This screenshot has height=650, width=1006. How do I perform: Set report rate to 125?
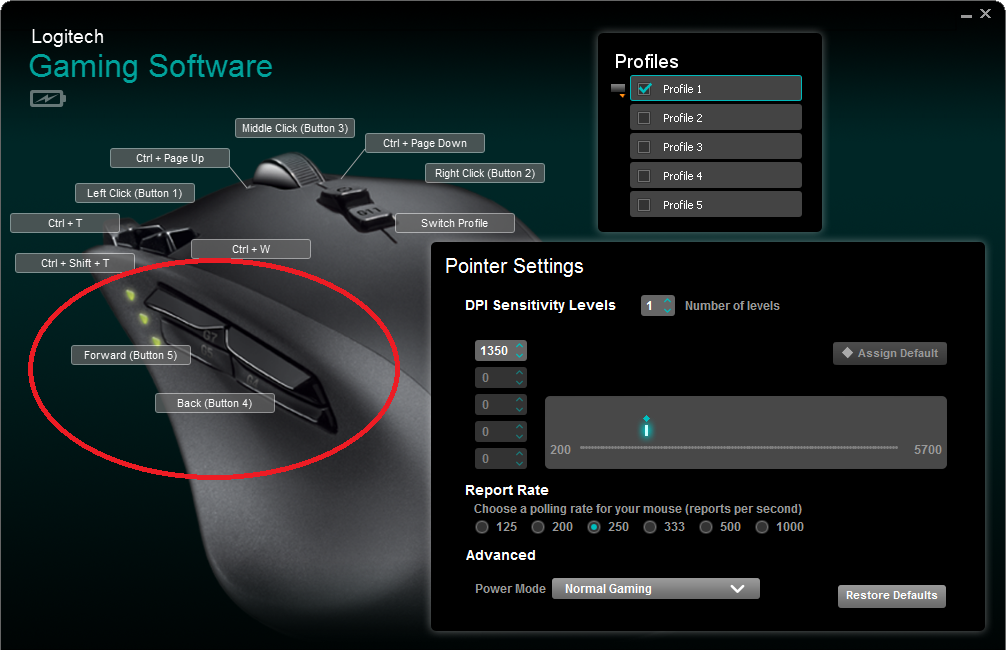click(482, 527)
